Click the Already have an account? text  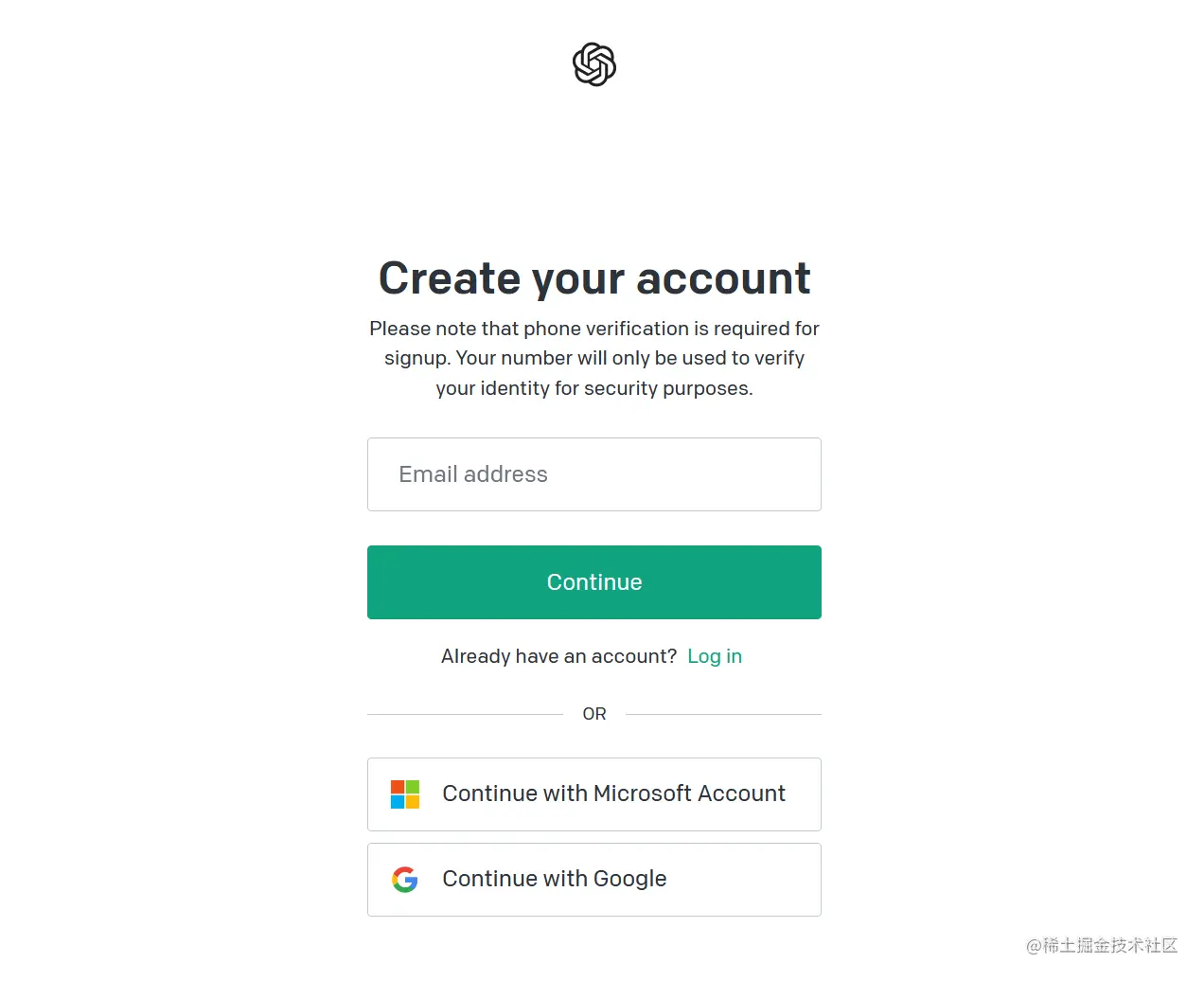point(558,656)
